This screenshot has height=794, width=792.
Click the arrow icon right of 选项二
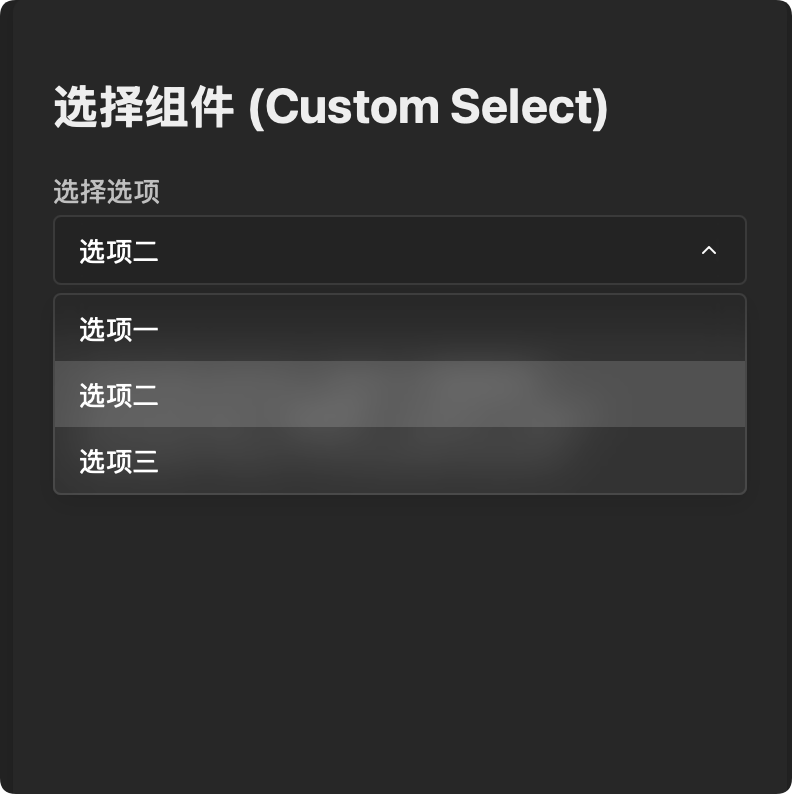(x=709, y=251)
